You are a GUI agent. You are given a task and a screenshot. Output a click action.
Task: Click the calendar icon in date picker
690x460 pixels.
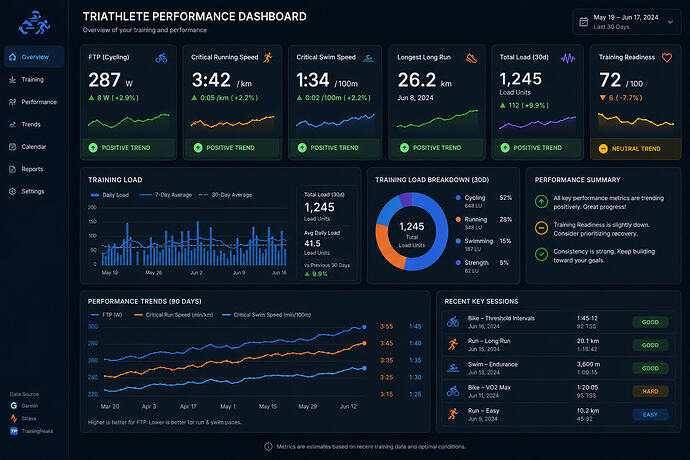point(584,22)
